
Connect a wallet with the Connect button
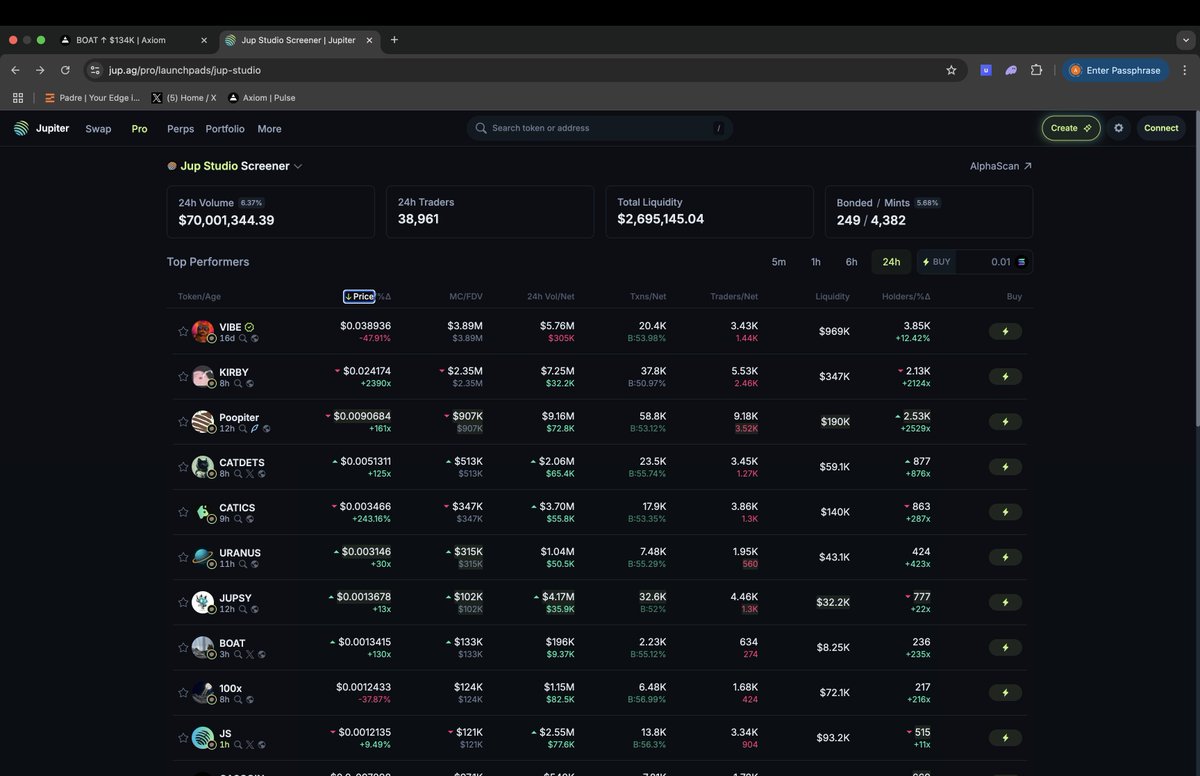click(1161, 128)
